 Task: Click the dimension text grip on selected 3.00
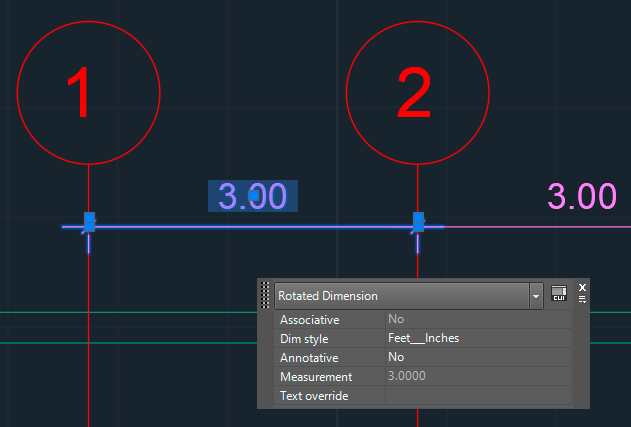click(x=254, y=196)
